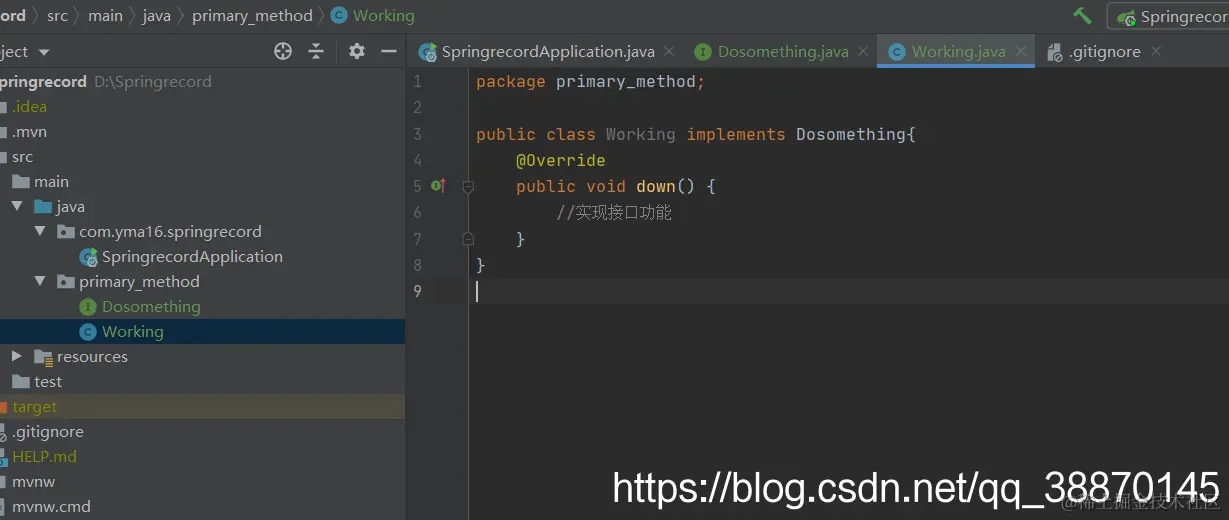Screen dimensions: 1229x520
Task: Click line number 3 in the gutter
Action: pos(417,134)
